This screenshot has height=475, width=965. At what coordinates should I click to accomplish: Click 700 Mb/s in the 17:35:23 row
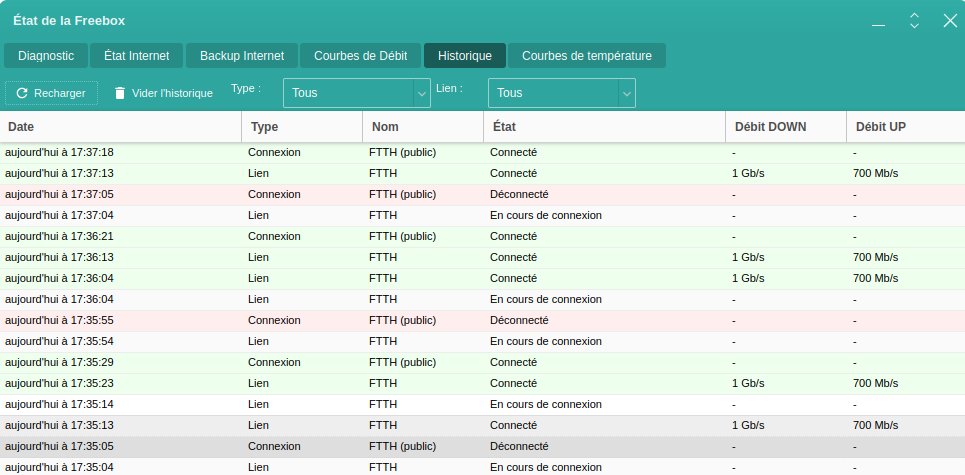[876, 383]
